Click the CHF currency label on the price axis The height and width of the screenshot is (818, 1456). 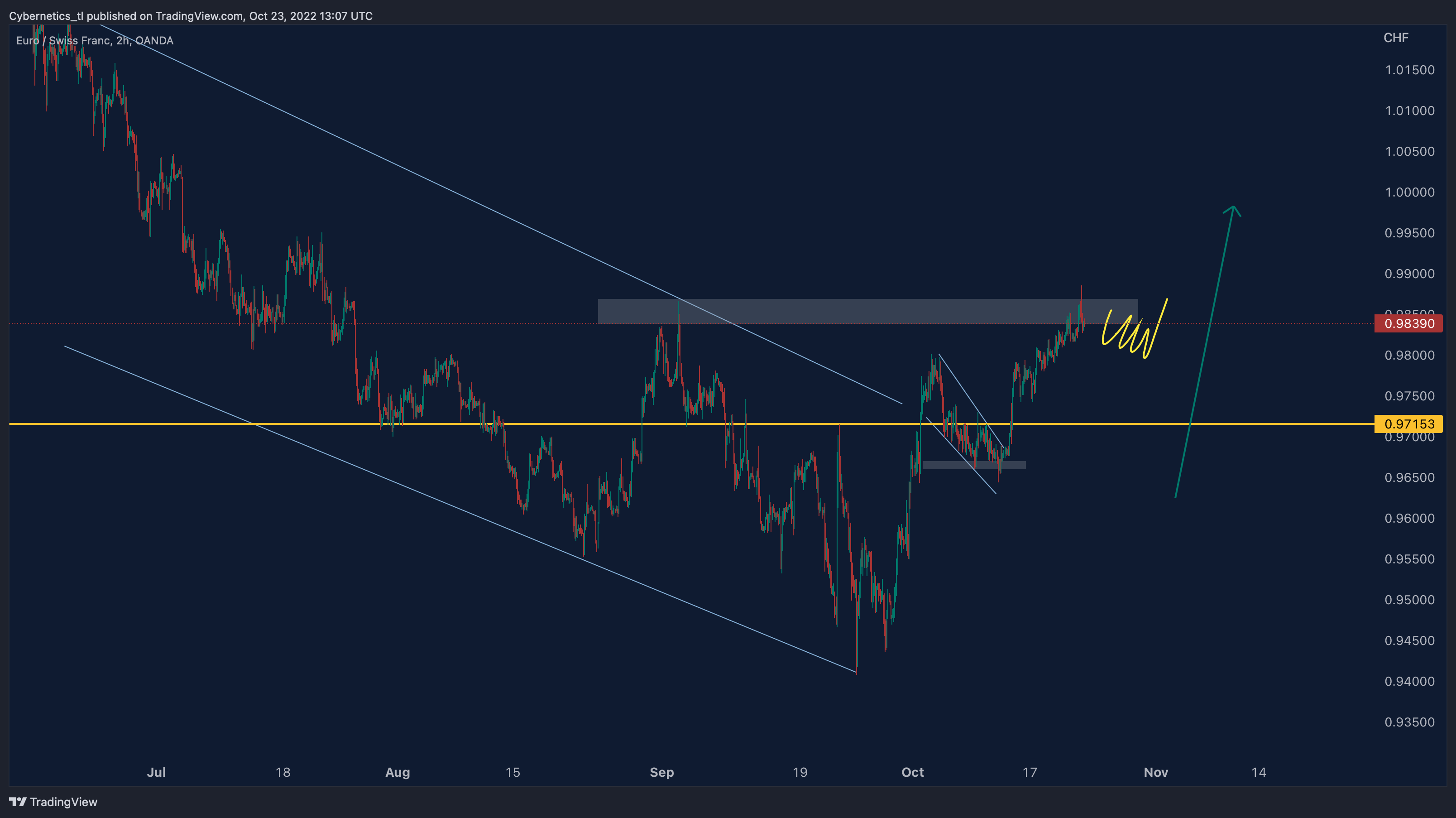(x=1395, y=38)
